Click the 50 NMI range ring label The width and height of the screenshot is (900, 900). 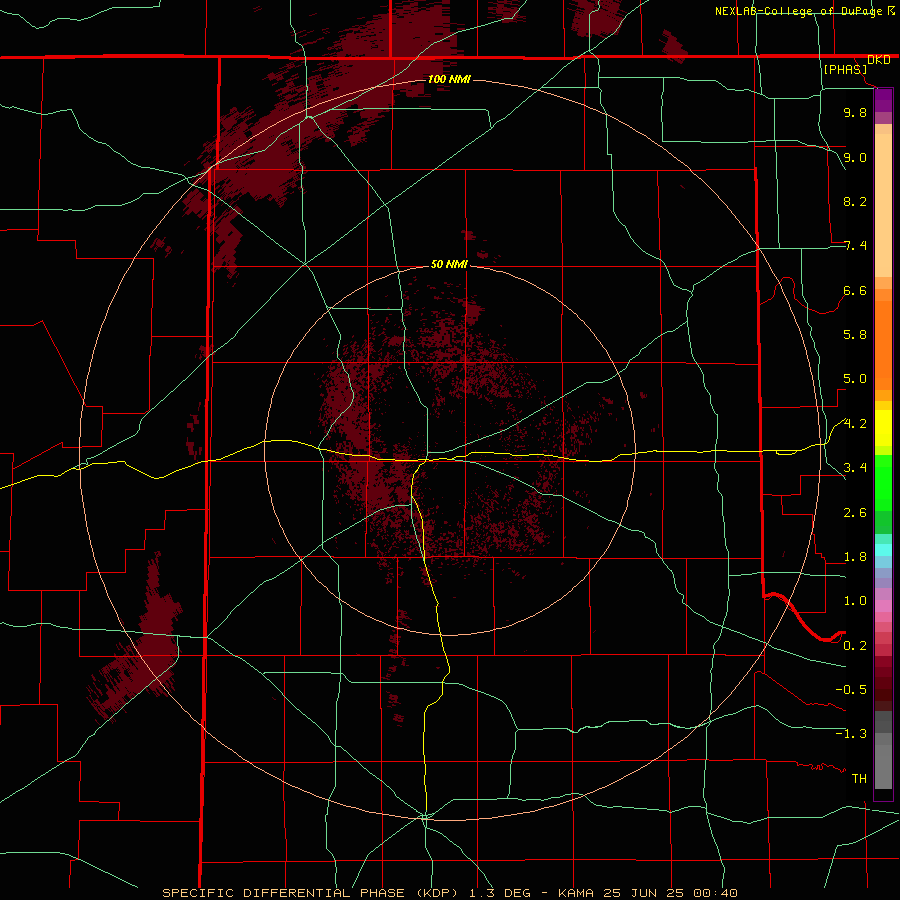point(449,264)
